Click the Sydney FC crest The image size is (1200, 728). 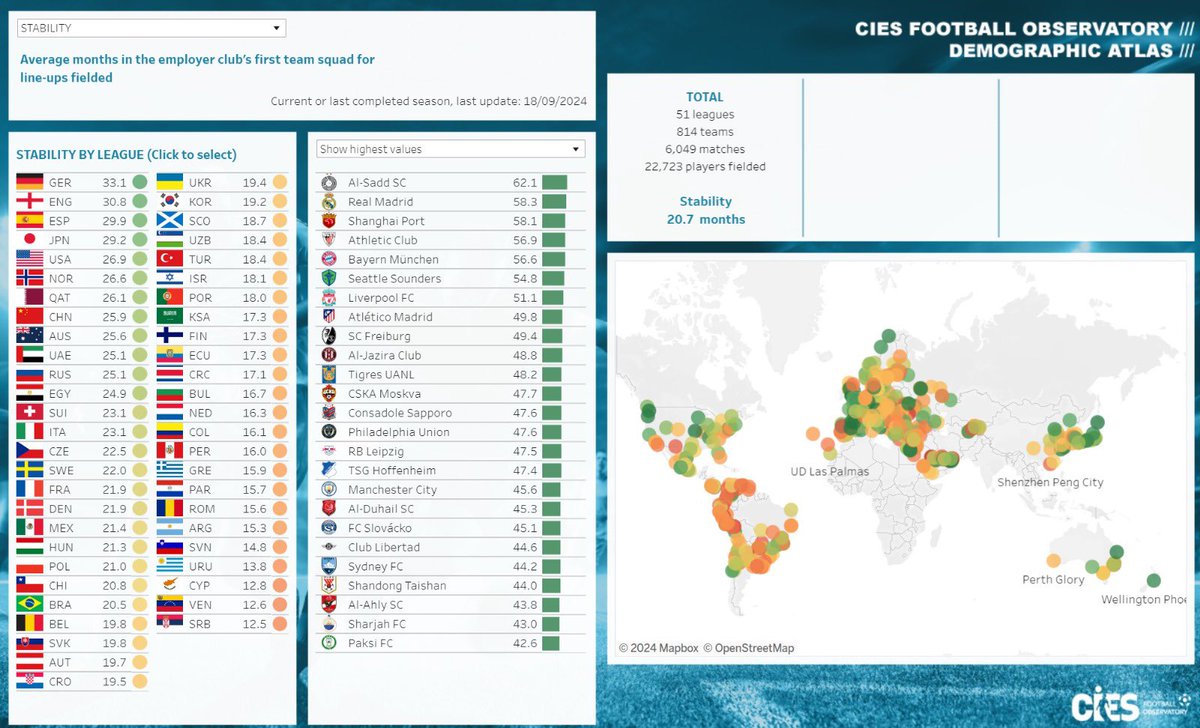click(329, 567)
